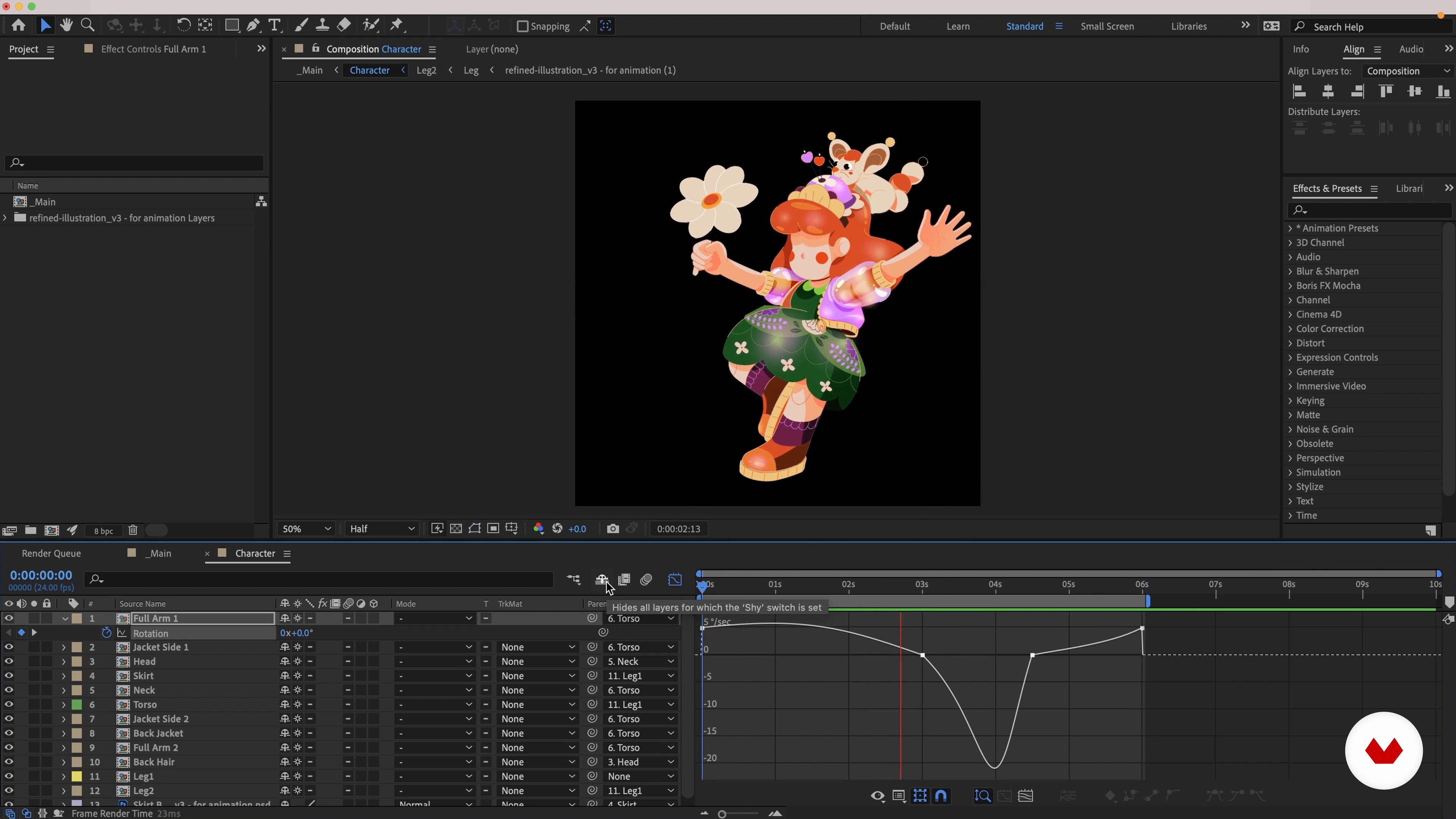1456x819 pixels.
Task: Select the Eraser tool
Action: coord(344,25)
